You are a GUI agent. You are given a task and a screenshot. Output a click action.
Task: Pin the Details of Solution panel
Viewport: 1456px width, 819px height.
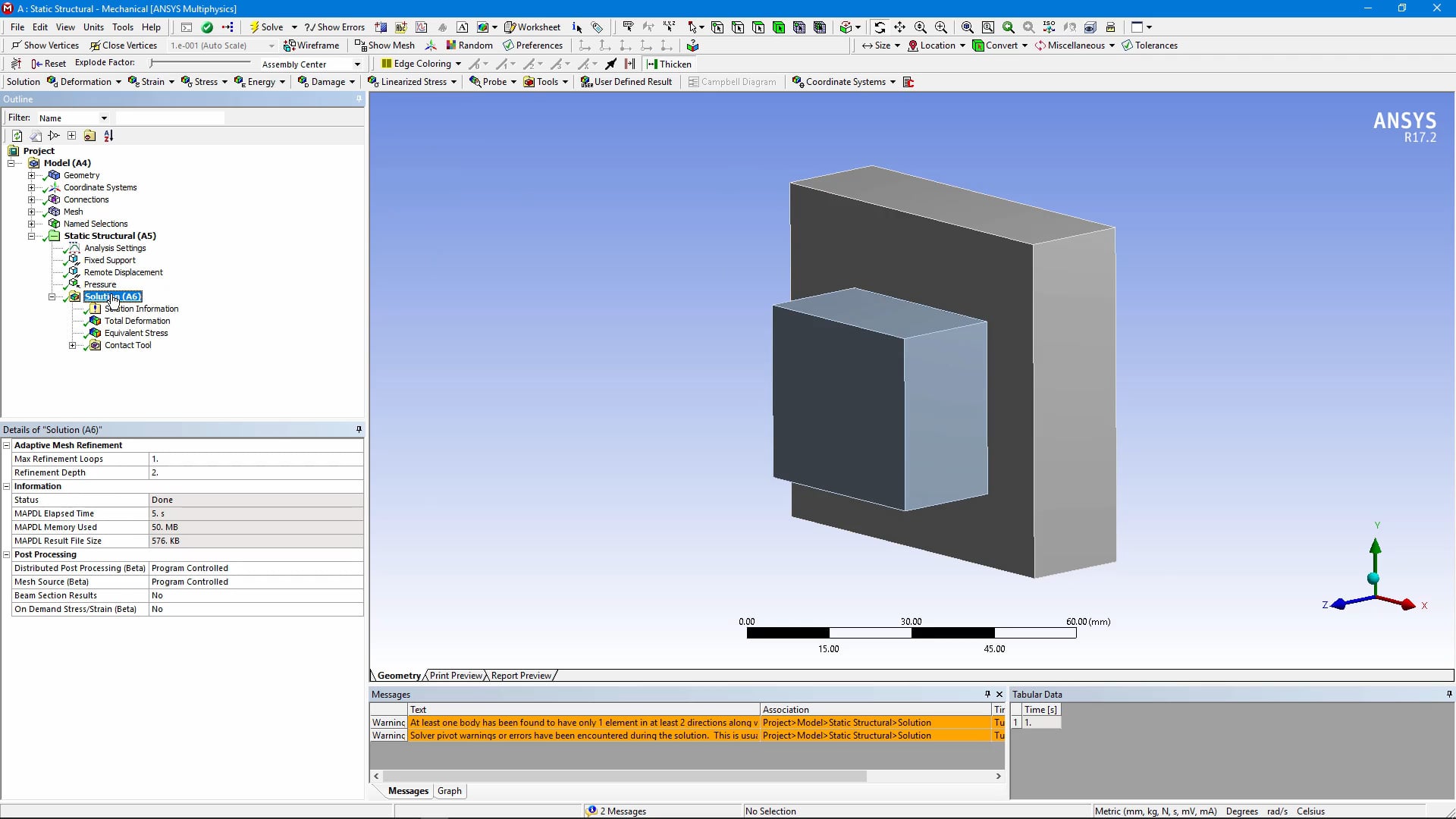(x=359, y=429)
